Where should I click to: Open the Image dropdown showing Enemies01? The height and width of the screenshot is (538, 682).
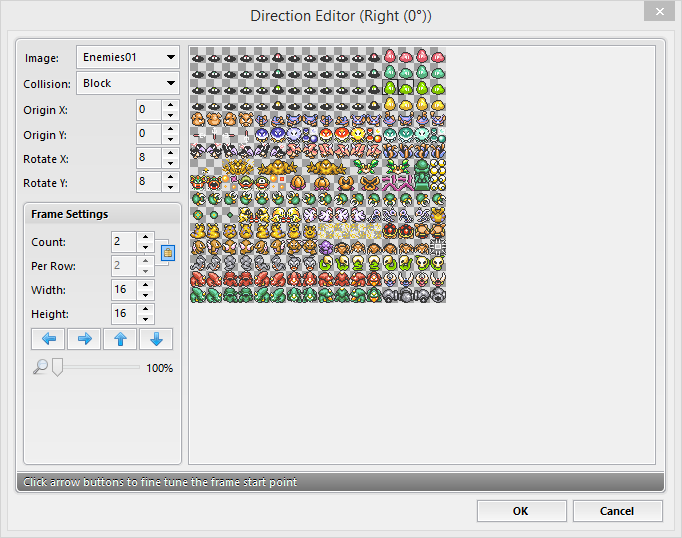(x=128, y=57)
